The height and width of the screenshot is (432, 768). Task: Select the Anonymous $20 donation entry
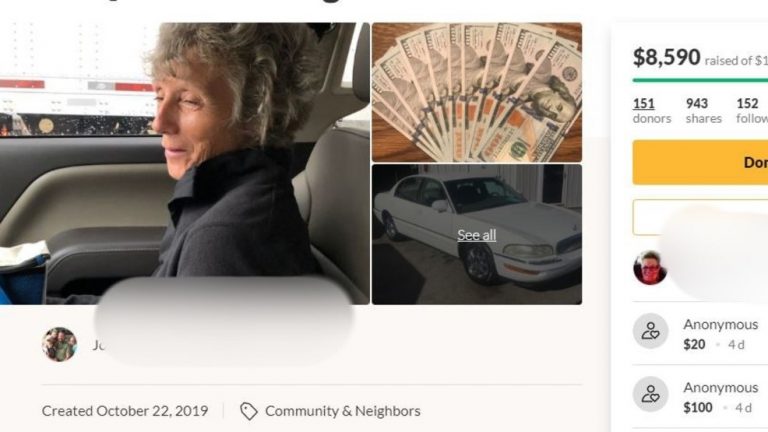(x=700, y=334)
